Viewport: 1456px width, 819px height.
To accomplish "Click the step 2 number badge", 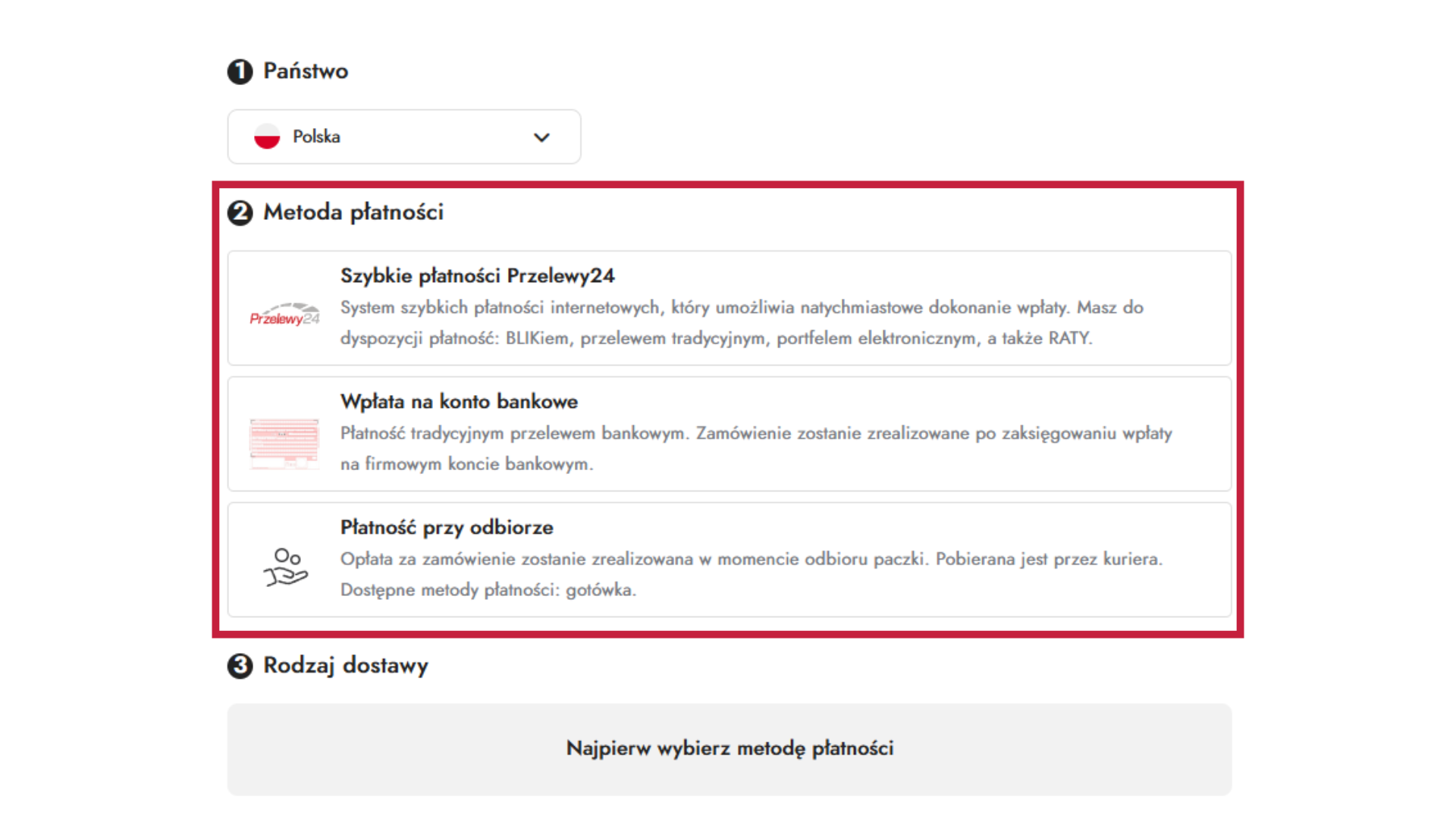I will (x=240, y=213).
